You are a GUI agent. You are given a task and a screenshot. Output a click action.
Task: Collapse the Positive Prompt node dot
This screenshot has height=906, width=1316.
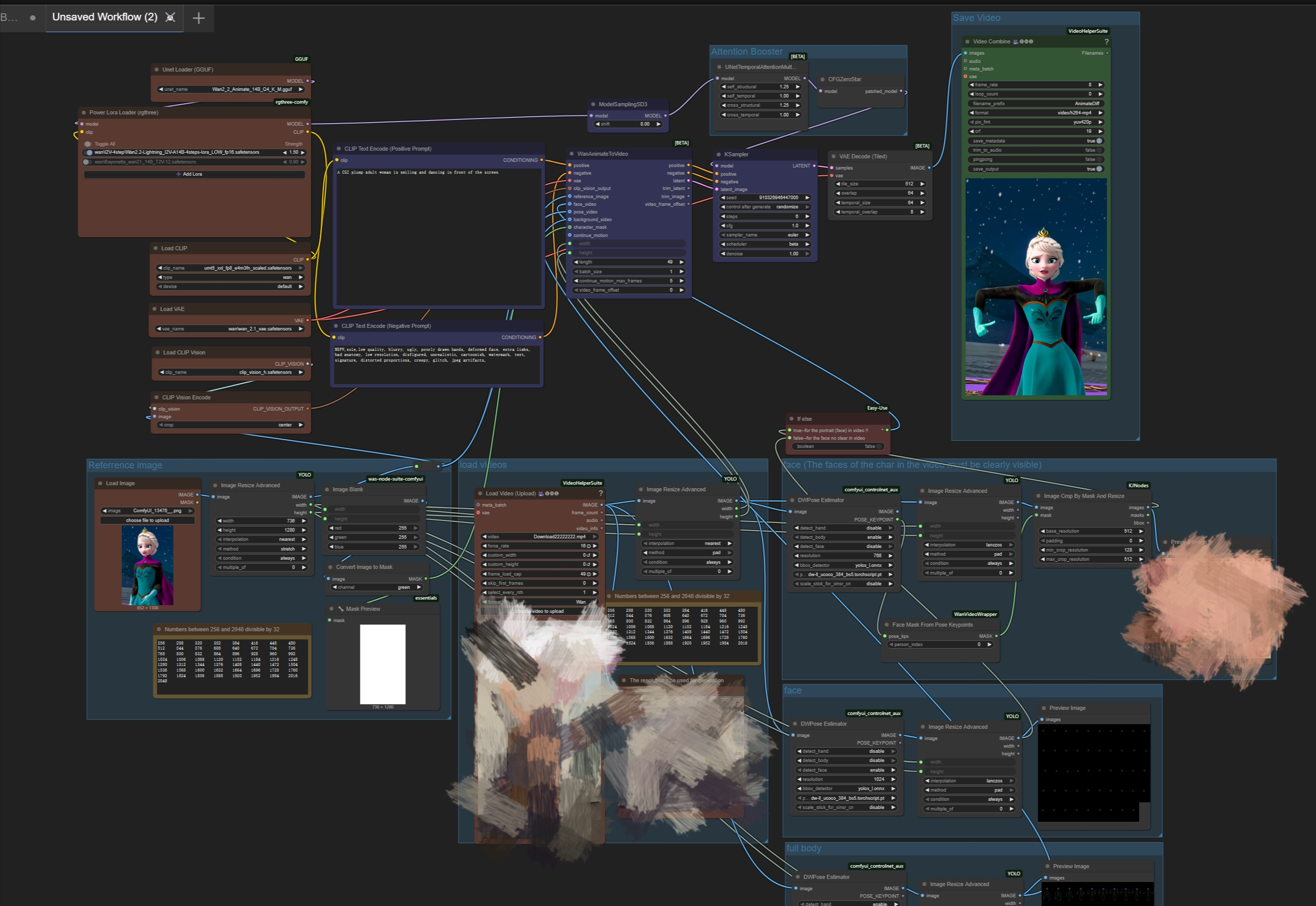pos(338,149)
